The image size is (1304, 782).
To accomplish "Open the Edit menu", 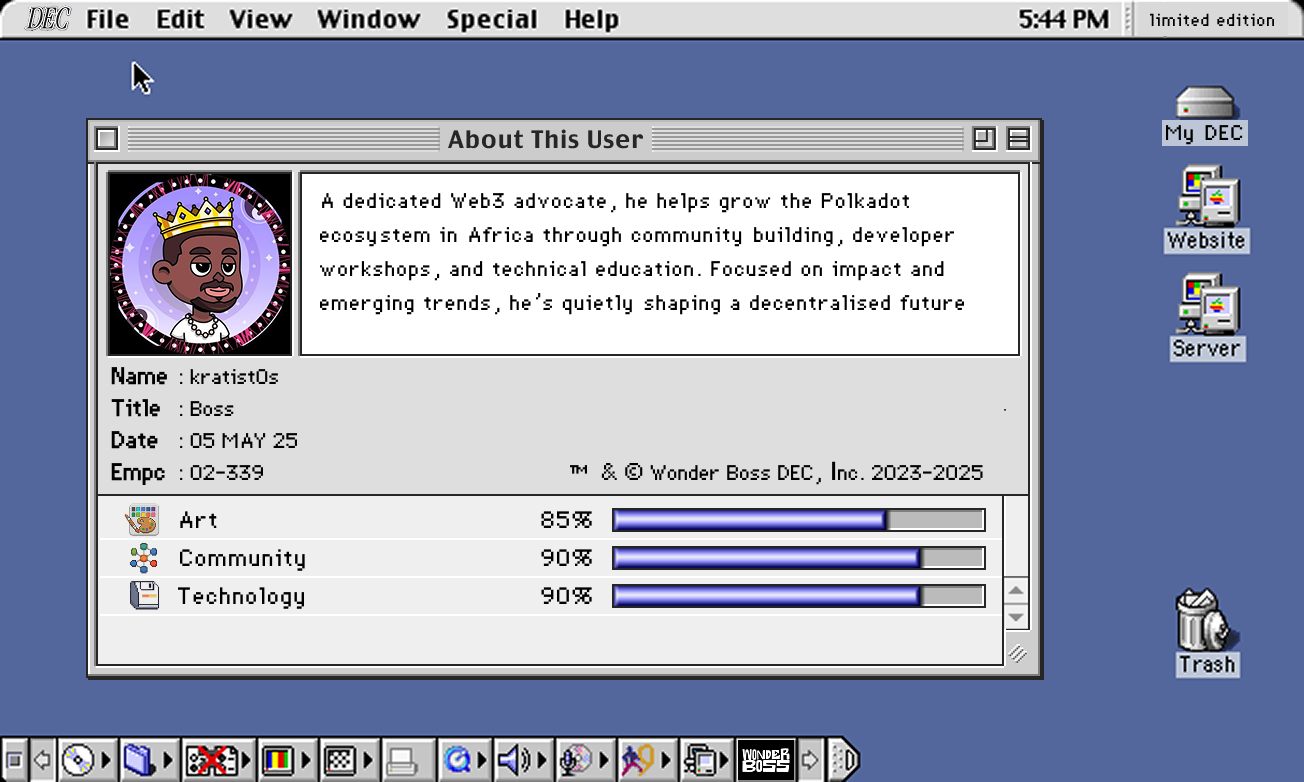I will pyautogui.click(x=180, y=19).
